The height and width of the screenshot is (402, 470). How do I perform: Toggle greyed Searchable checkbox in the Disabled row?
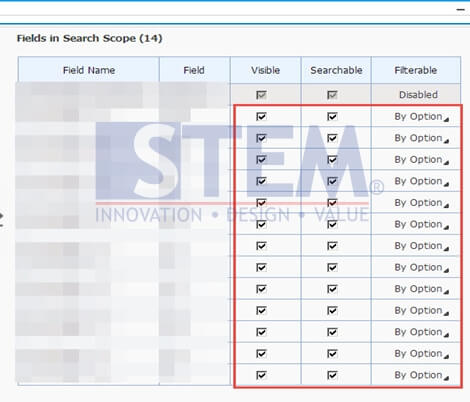point(332,95)
